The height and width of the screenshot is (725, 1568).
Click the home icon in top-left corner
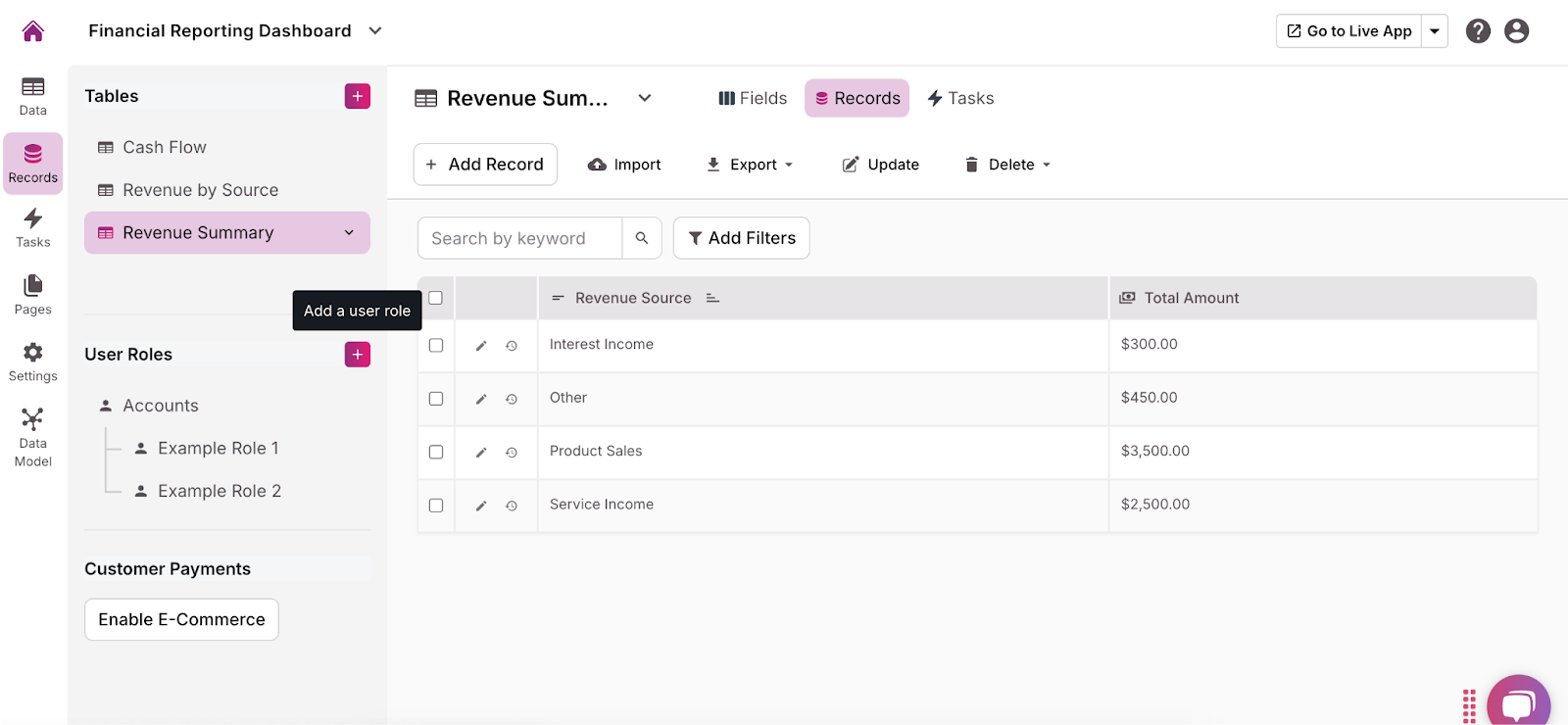(x=33, y=31)
